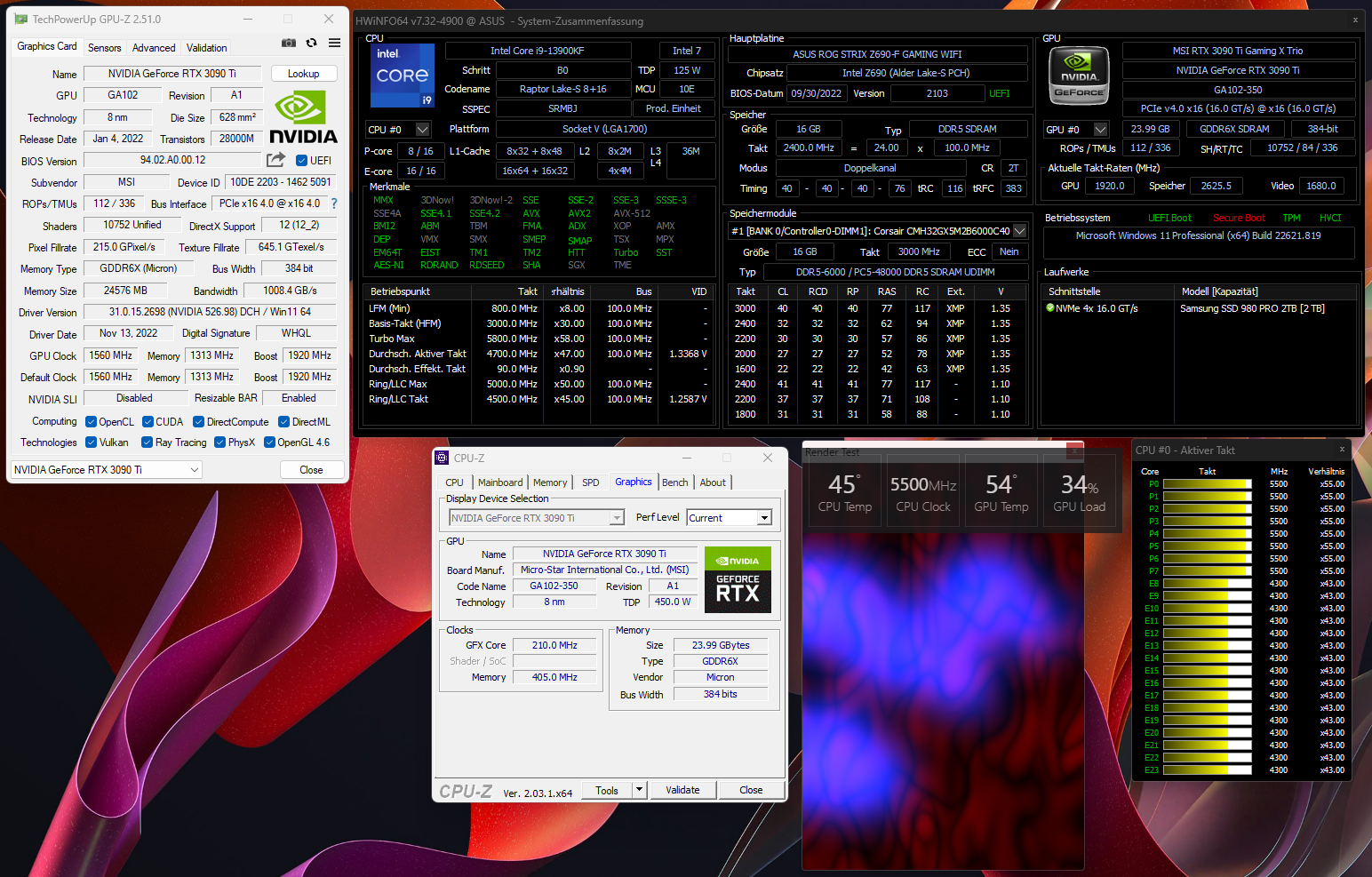Switch to the About tab in CPU-Z
1372x877 pixels.
click(713, 482)
